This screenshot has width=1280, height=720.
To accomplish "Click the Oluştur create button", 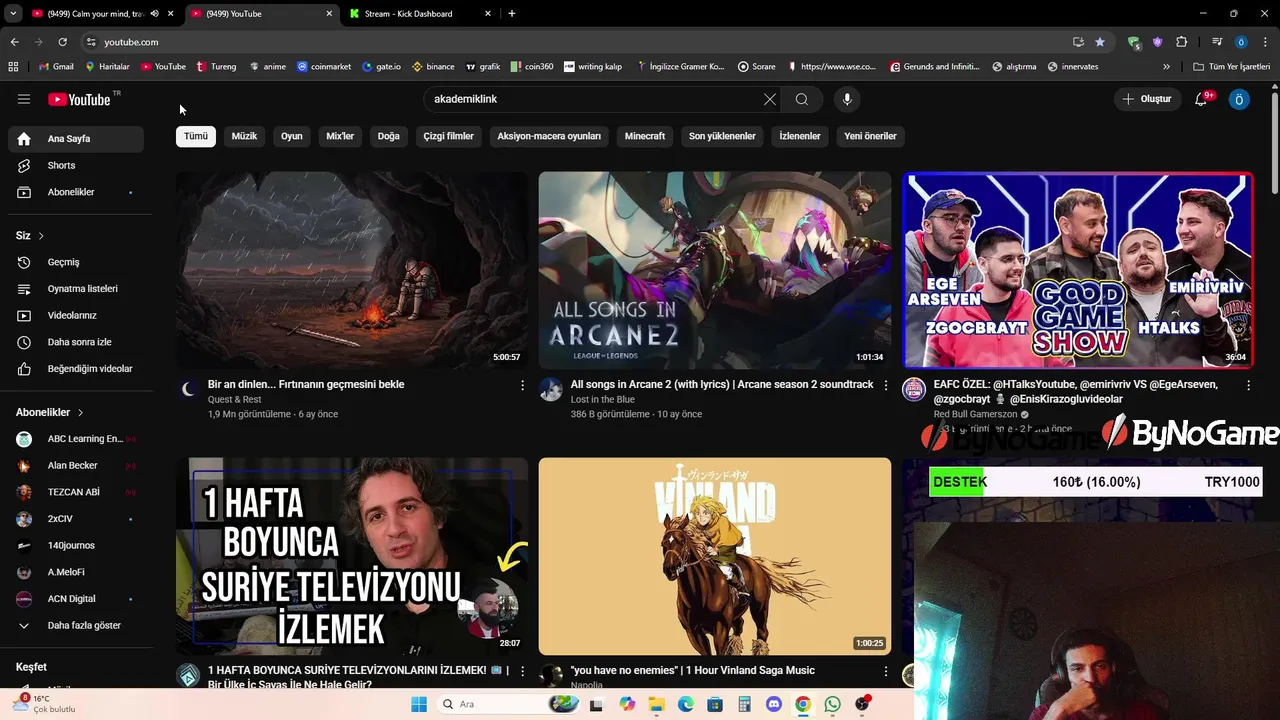I will point(1146,99).
